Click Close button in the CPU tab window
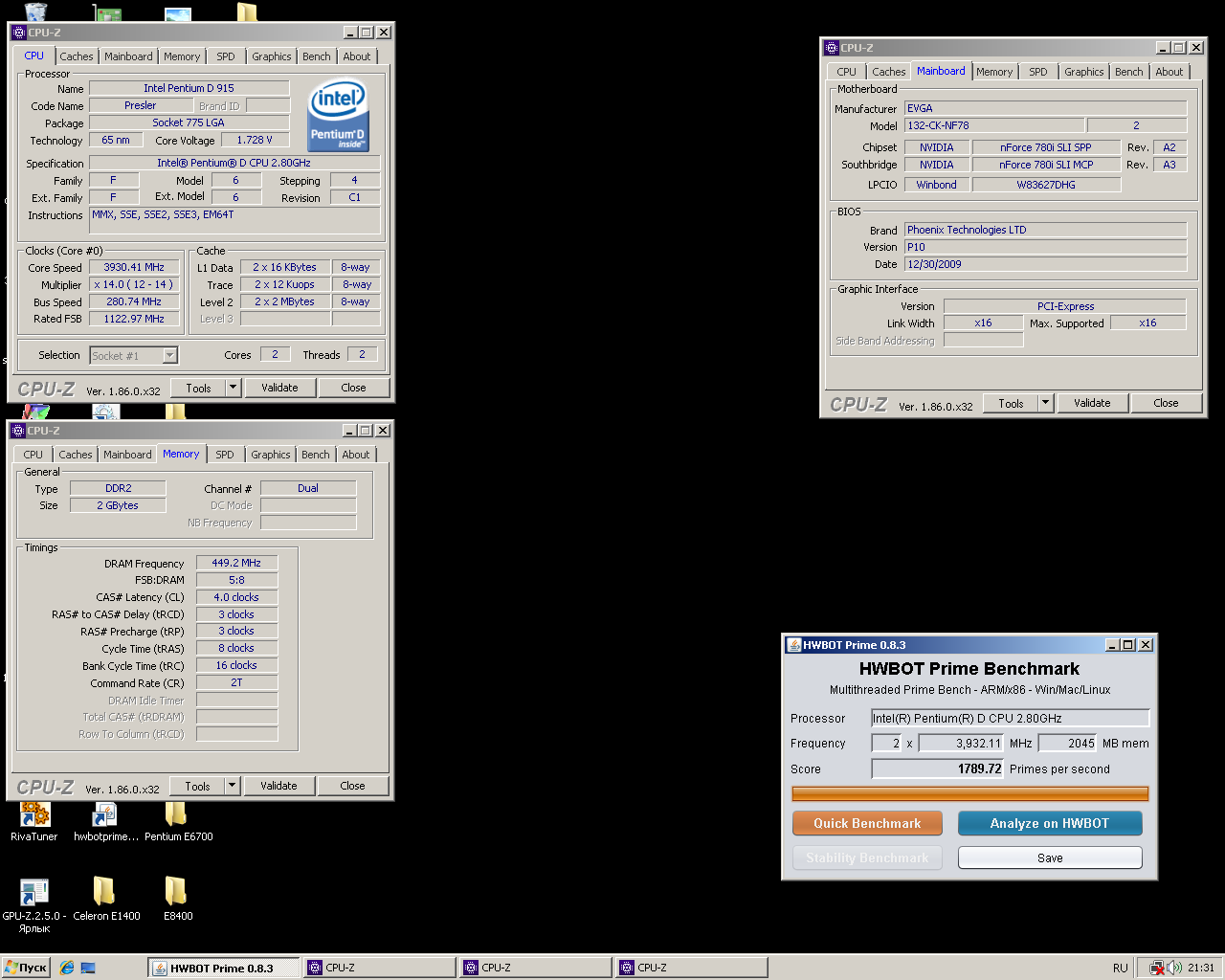This screenshot has width=1225, height=980. 353,388
